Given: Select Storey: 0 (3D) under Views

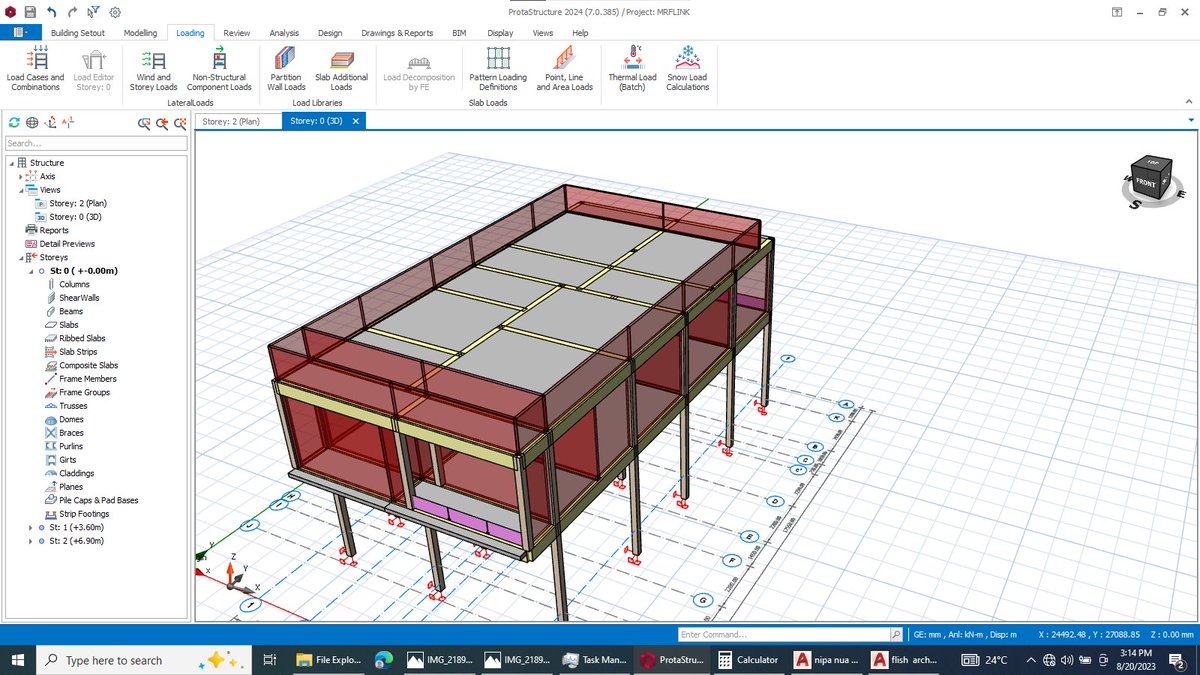Looking at the screenshot, I should pyautogui.click(x=77, y=217).
